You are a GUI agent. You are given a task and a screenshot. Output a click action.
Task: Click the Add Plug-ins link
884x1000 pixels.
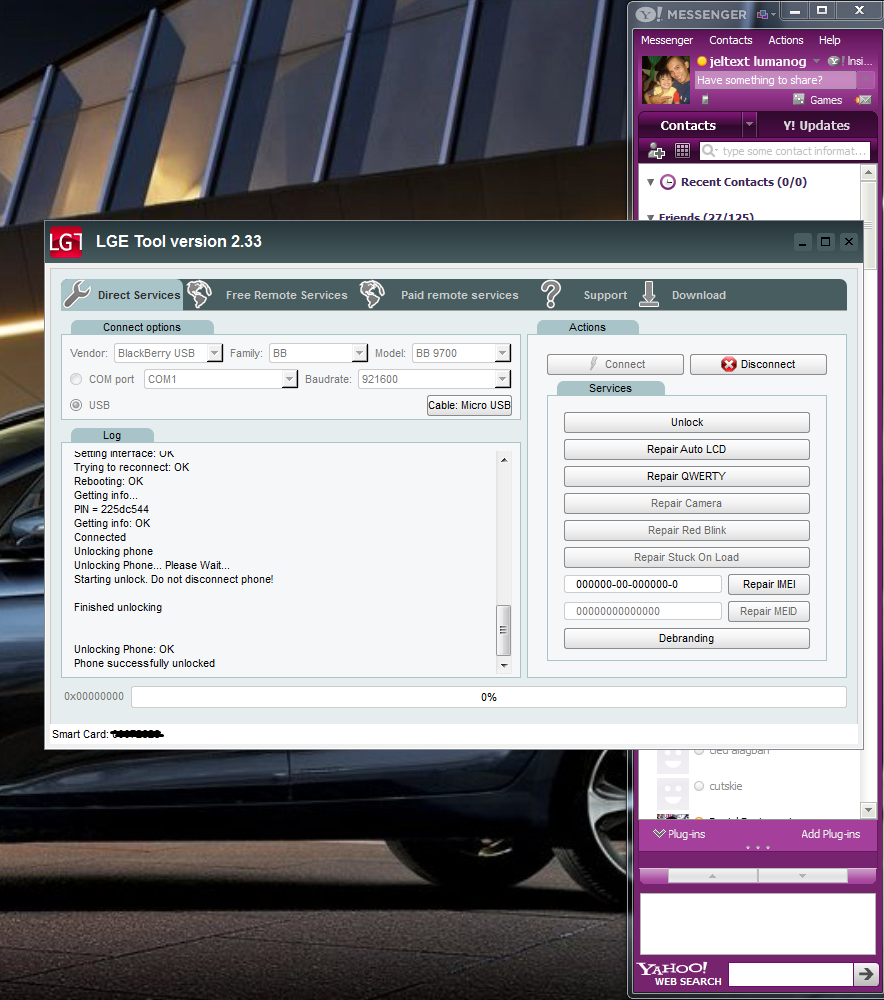pyautogui.click(x=830, y=834)
